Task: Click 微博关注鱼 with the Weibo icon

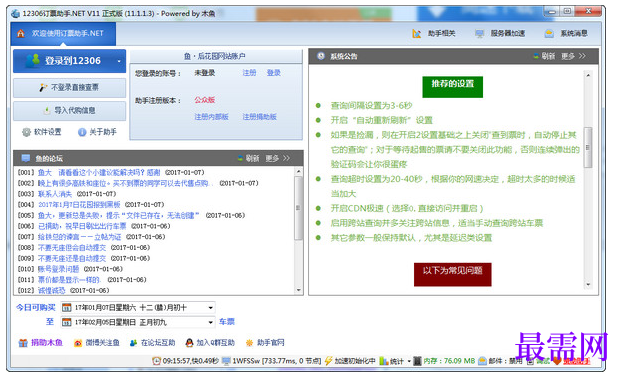Action: (96, 343)
